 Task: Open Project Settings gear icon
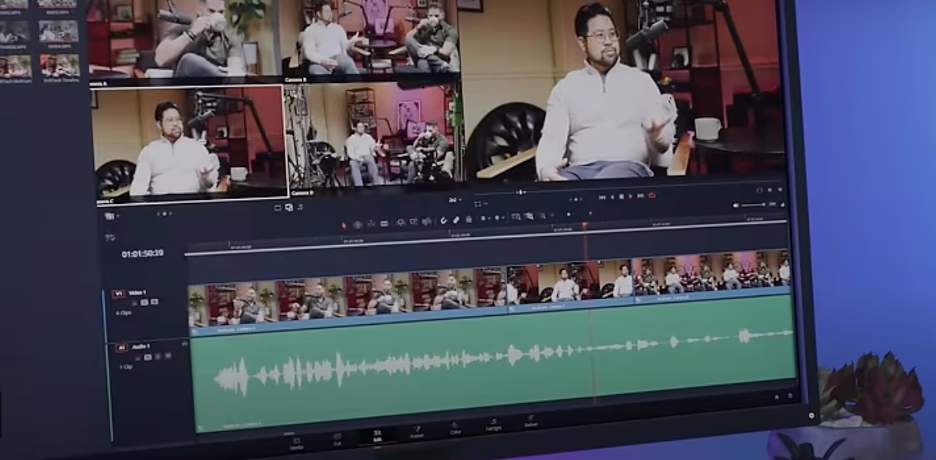[x=790, y=396]
